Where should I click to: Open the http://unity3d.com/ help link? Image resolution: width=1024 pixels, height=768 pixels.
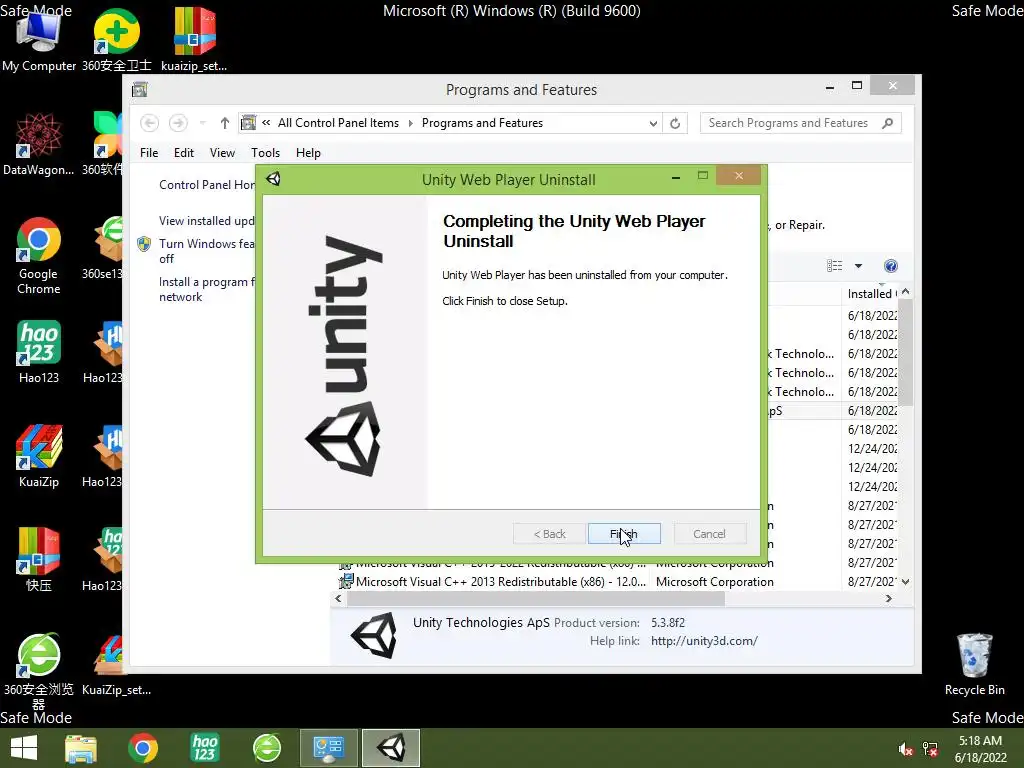(704, 641)
